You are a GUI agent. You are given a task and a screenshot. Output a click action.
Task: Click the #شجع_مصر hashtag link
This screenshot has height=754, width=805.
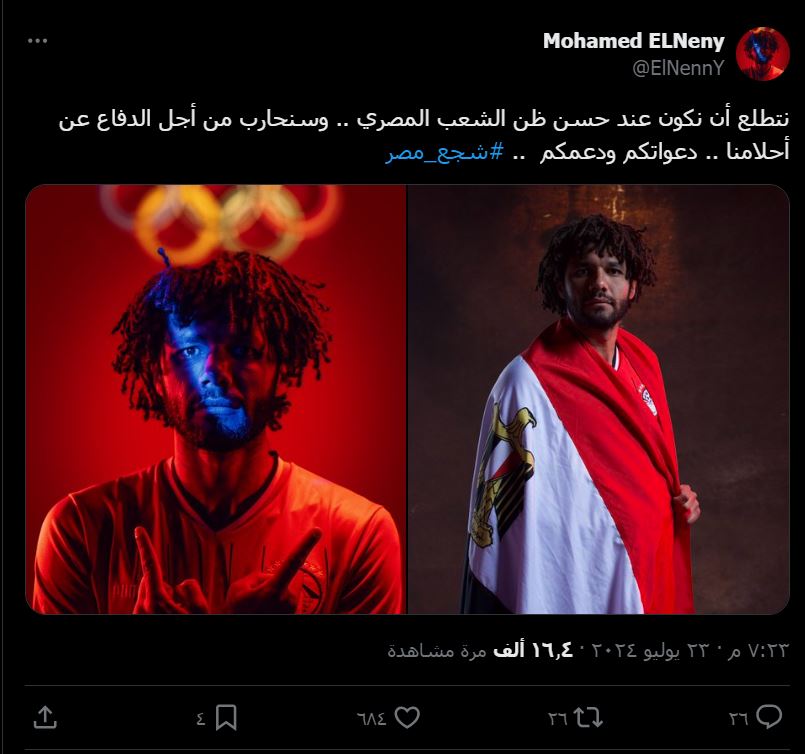[x=445, y=152]
